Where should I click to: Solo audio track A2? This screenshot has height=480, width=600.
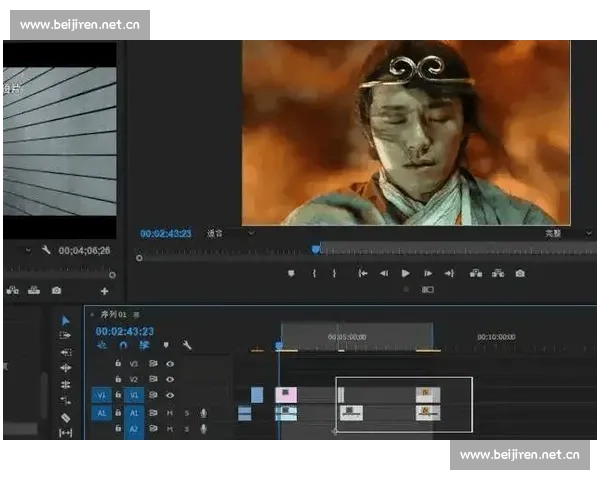pos(187,429)
